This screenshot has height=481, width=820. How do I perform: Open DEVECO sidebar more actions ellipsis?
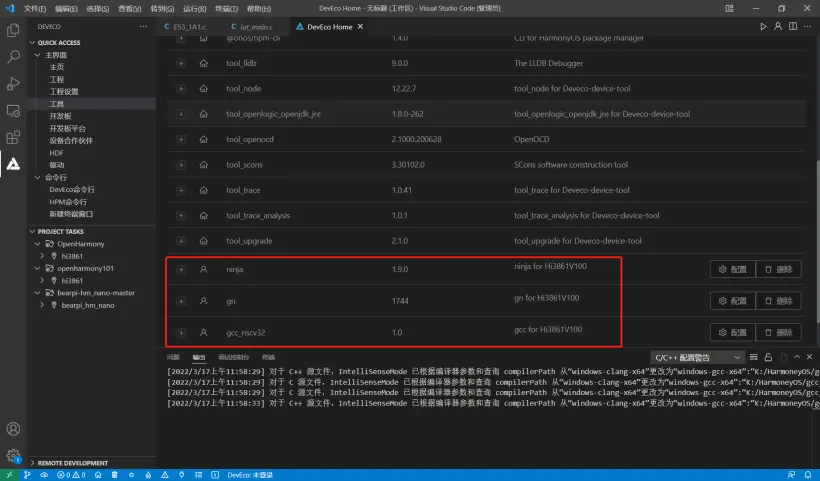point(143,27)
